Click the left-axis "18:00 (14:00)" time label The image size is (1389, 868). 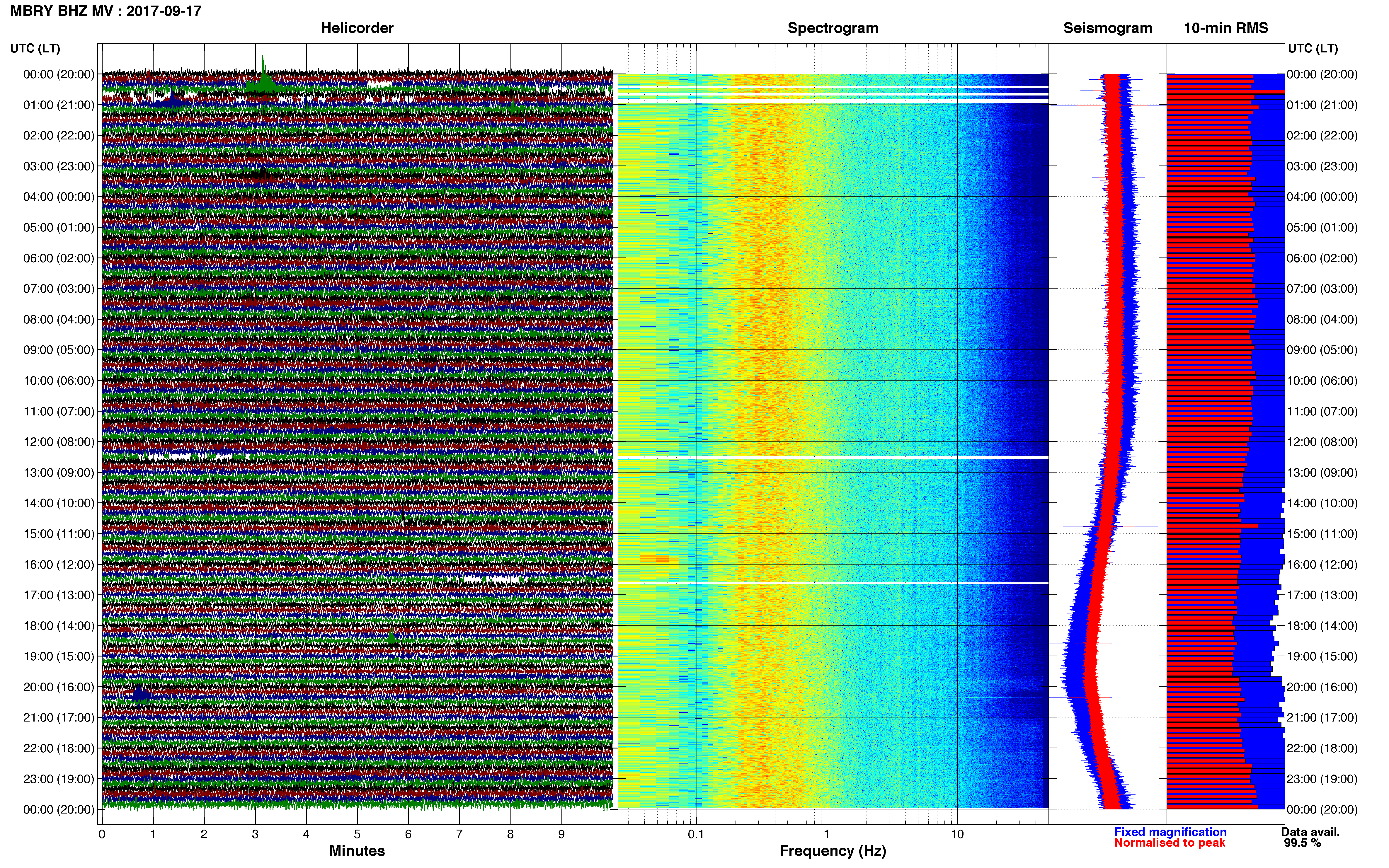point(59,626)
